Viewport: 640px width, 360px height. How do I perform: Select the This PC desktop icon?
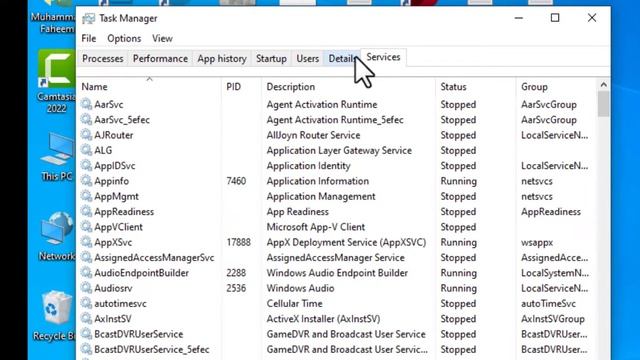coord(57,157)
